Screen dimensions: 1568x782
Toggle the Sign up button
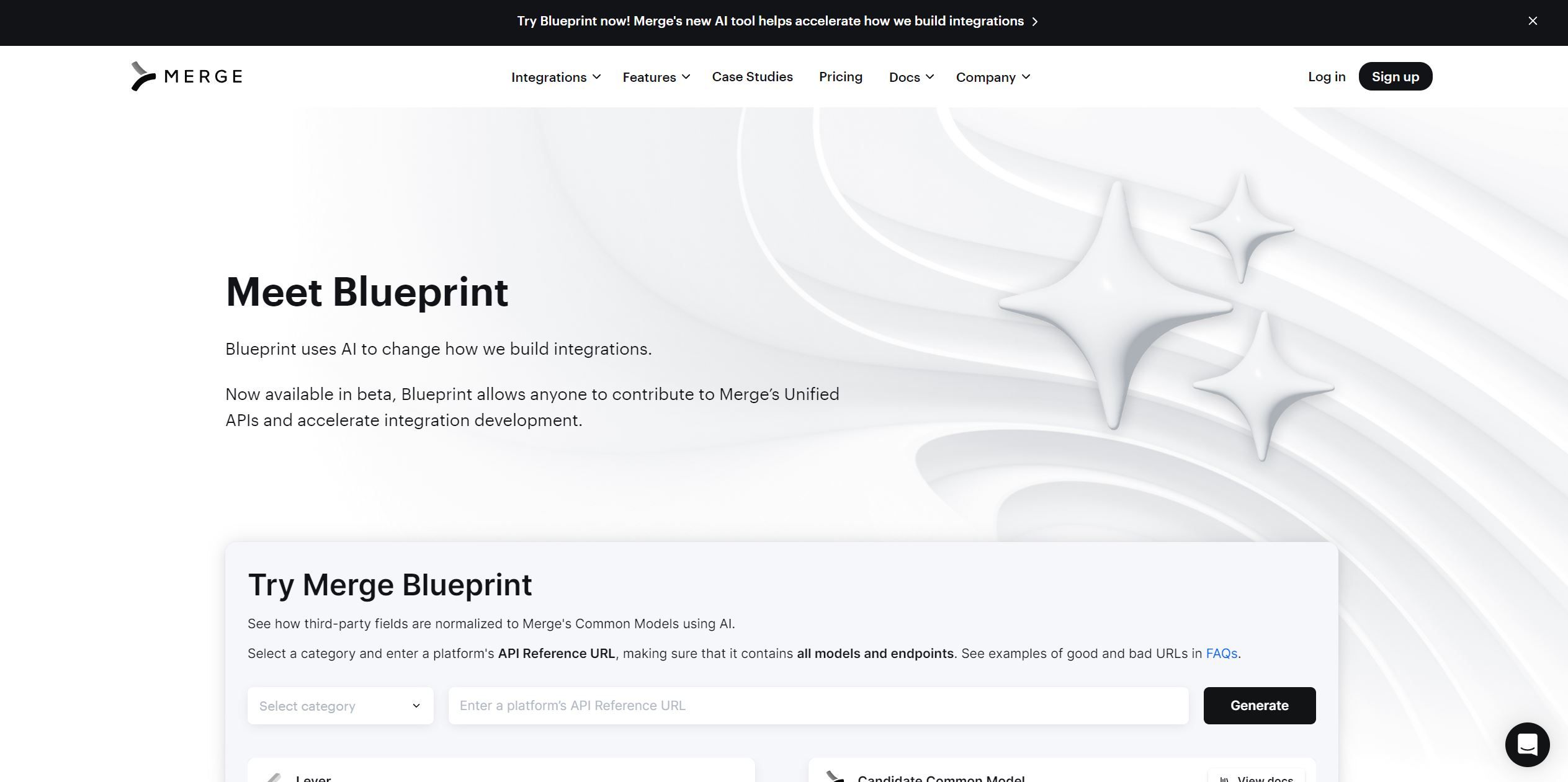1395,76
